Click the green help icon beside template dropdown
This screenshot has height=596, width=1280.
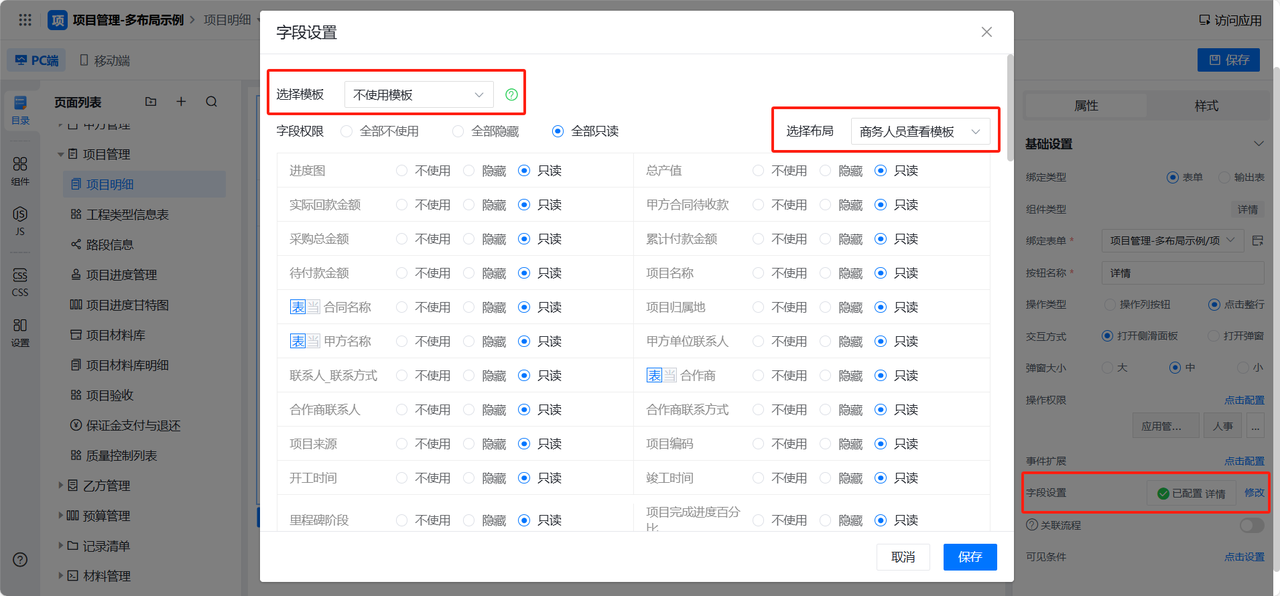(x=512, y=95)
